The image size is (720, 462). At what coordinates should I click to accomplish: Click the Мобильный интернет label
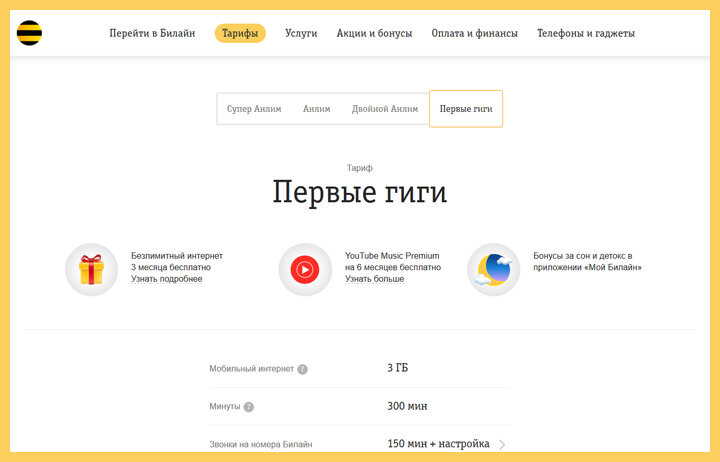click(x=252, y=369)
